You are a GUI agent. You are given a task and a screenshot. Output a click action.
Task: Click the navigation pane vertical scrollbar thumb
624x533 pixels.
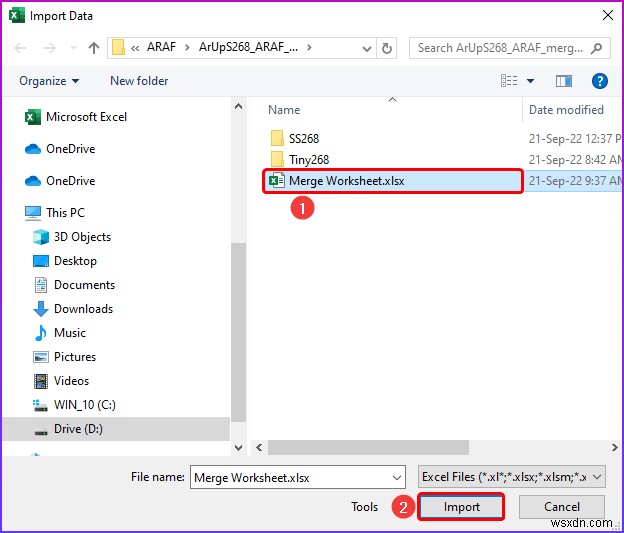coord(238,332)
